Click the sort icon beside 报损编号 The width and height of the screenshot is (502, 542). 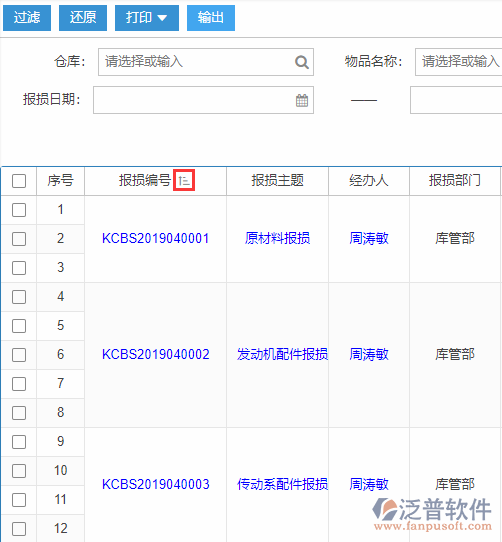(184, 180)
